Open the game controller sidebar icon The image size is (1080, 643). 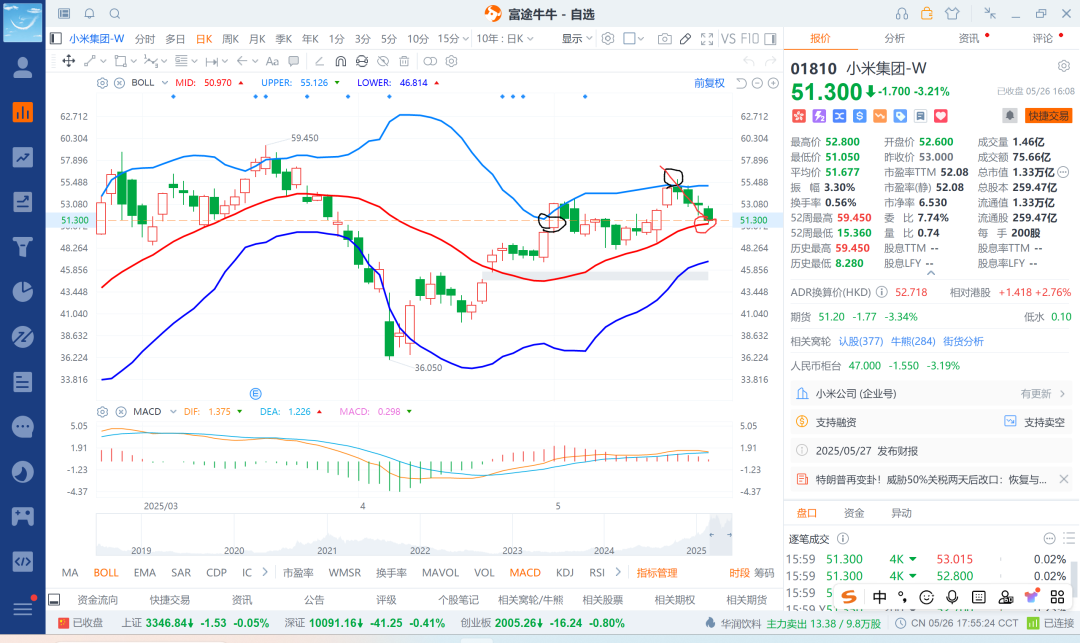23,516
